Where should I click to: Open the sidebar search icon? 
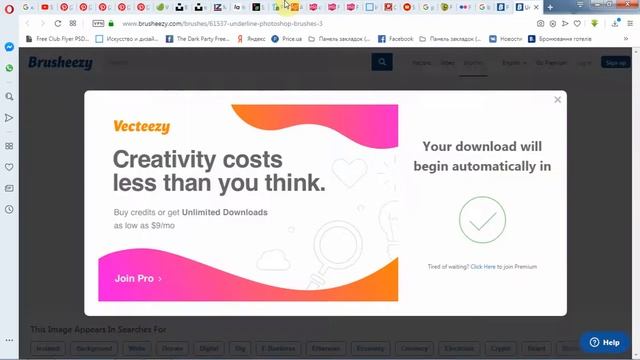pos(9,97)
